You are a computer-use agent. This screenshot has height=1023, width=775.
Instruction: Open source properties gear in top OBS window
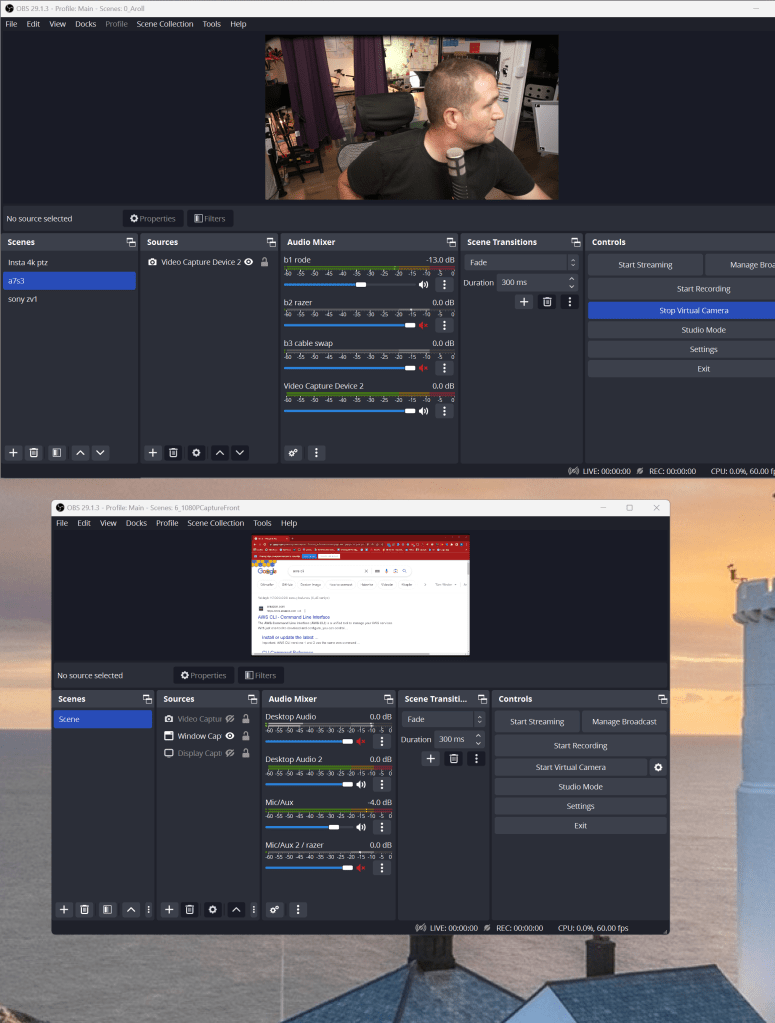tap(196, 453)
